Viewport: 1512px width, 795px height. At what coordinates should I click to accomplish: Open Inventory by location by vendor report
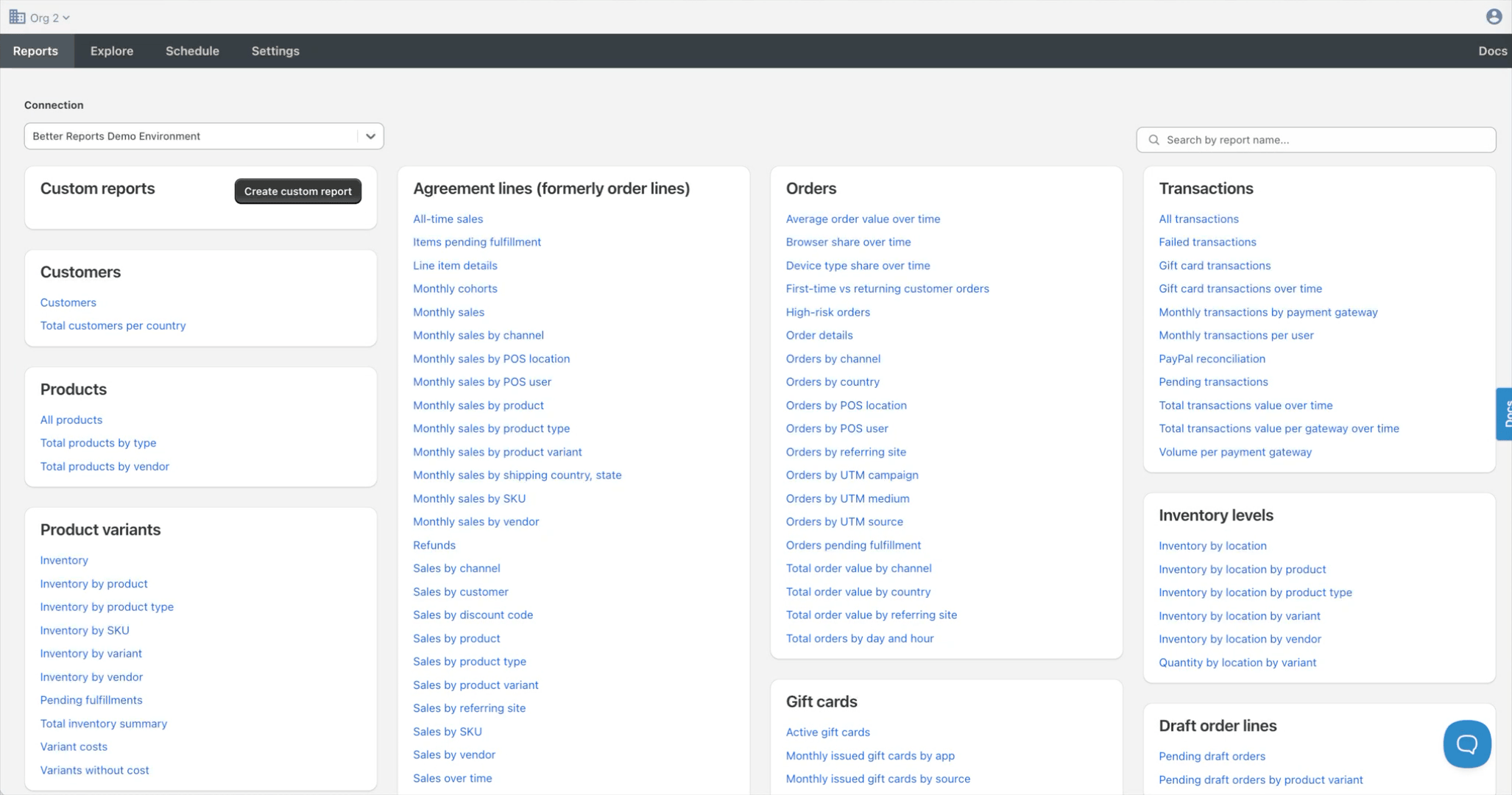pyautogui.click(x=1240, y=639)
